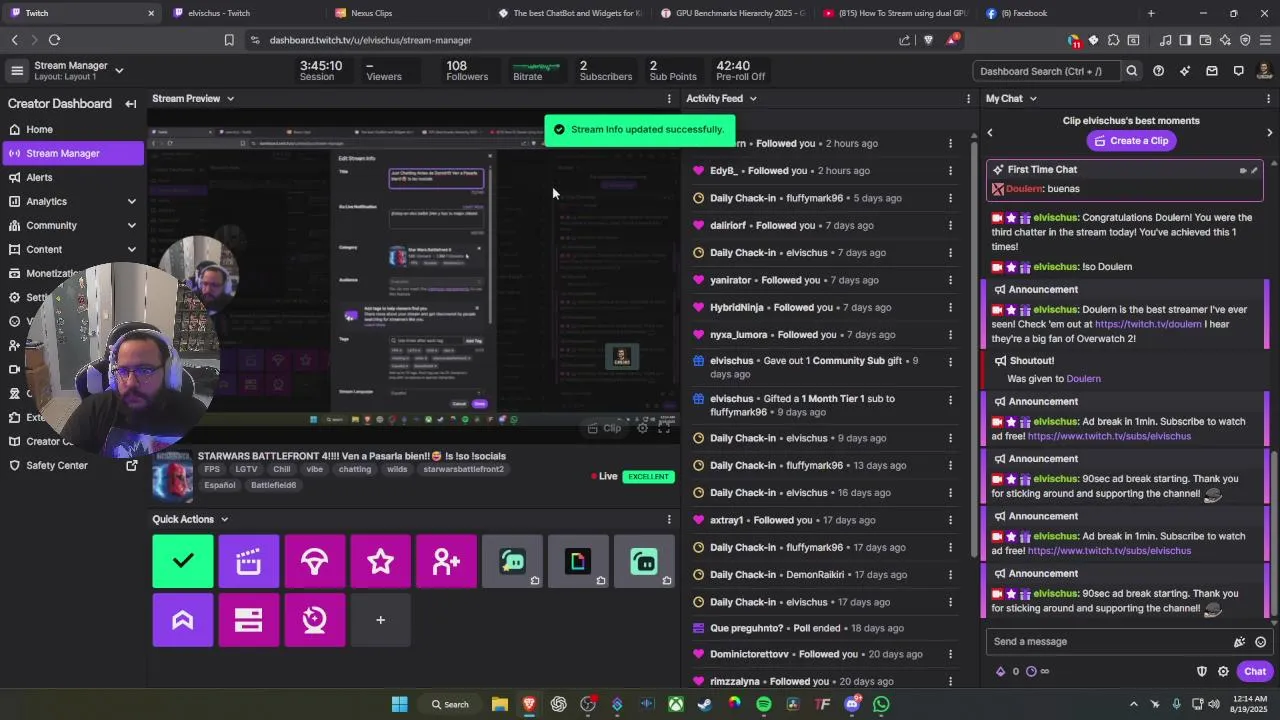Viewport: 1280px width, 720px height.
Task: Send message with Chat button
Action: click(x=1255, y=672)
